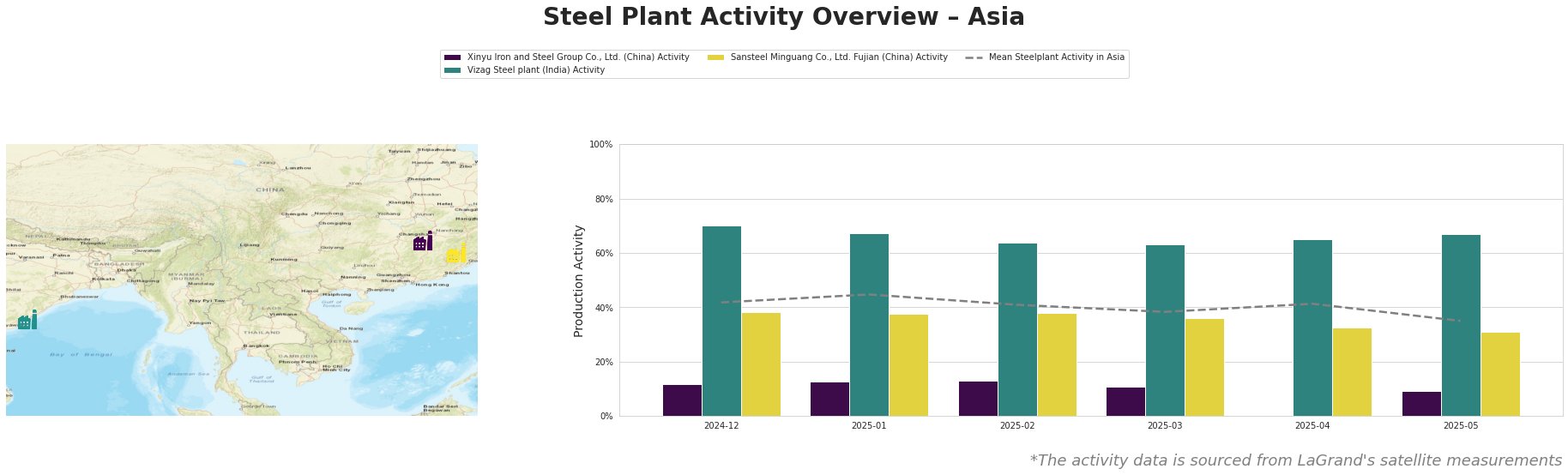Viewport: 1568px width, 475px height.
Task: Click the teal Vizag steel plant map icon
Action: click(x=27, y=320)
